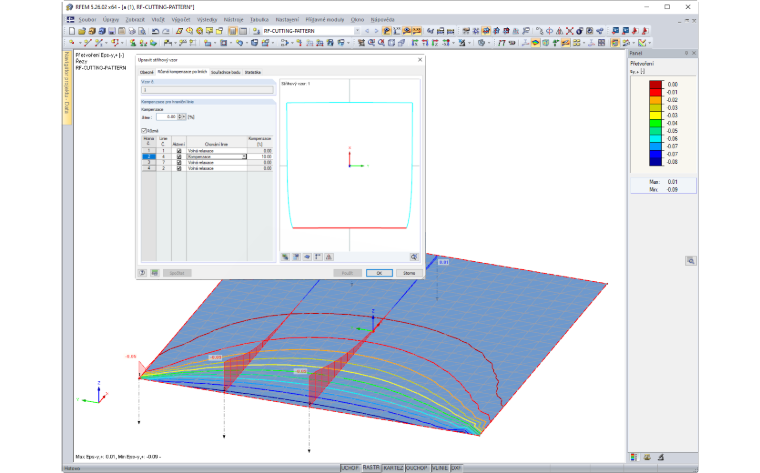Click first view icon under pattern preview
The width and height of the screenshot is (760, 473).
[x=285, y=257]
